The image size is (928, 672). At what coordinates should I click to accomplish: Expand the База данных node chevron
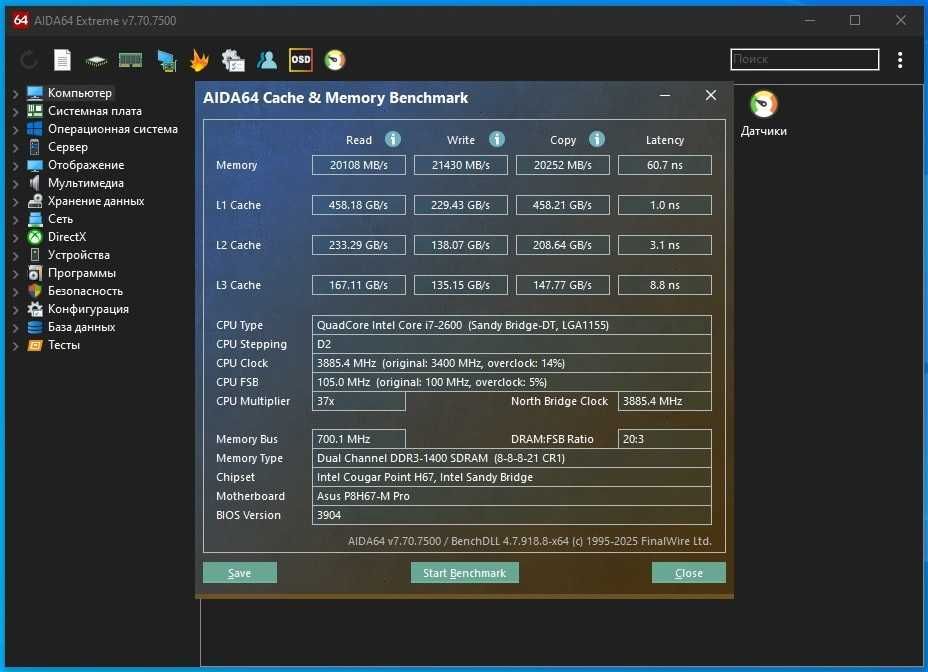coord(15,327)
